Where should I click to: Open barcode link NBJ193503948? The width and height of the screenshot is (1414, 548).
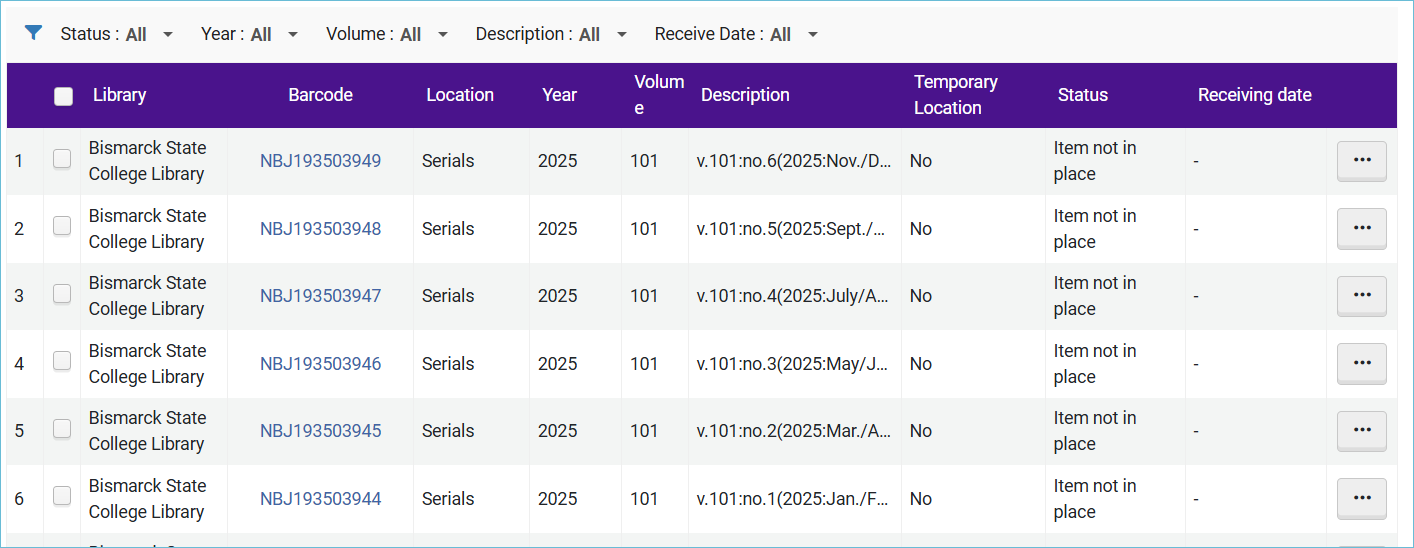[x=320, y=229]
